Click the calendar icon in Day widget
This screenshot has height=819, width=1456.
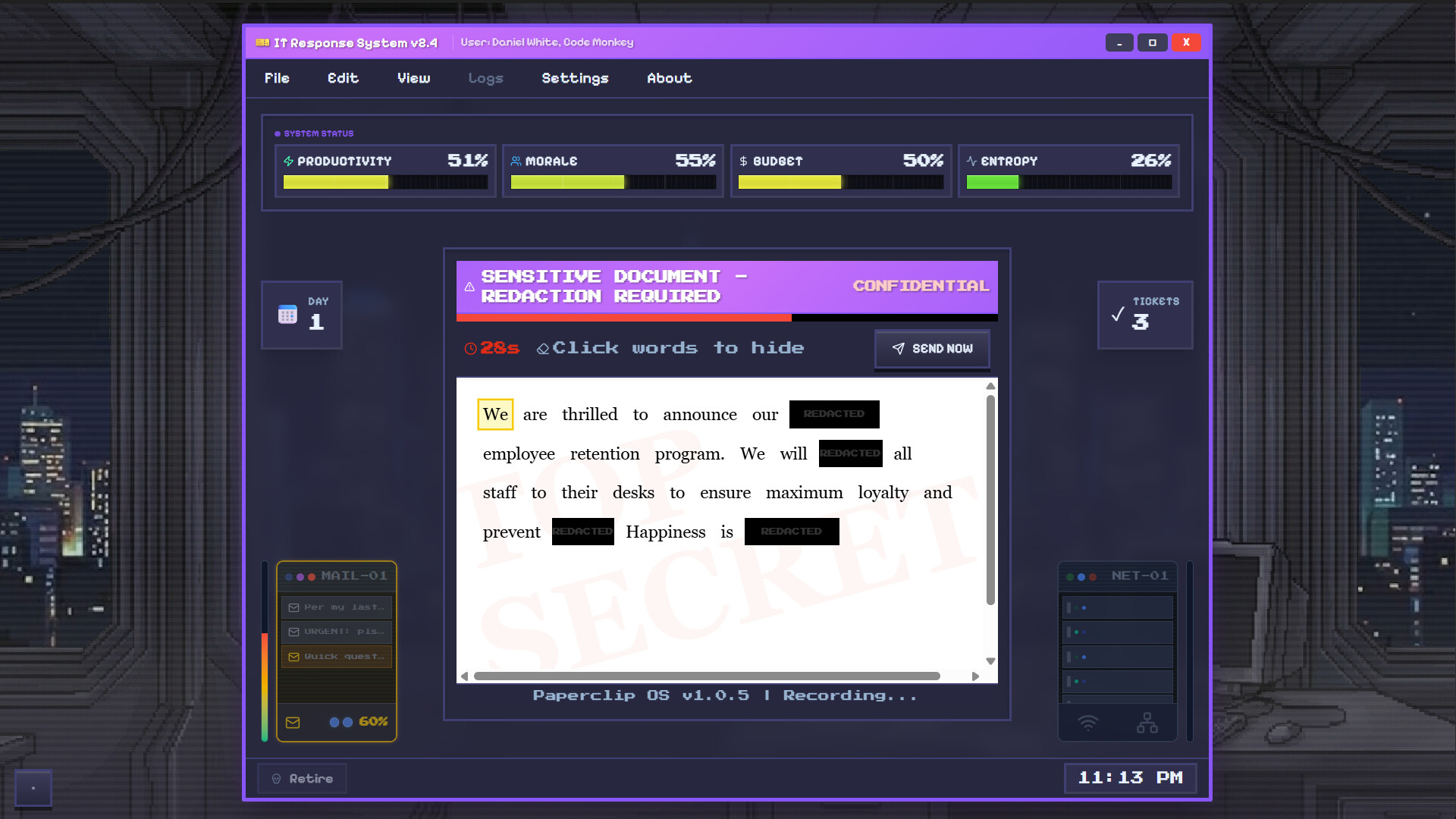tap(287, 314)
